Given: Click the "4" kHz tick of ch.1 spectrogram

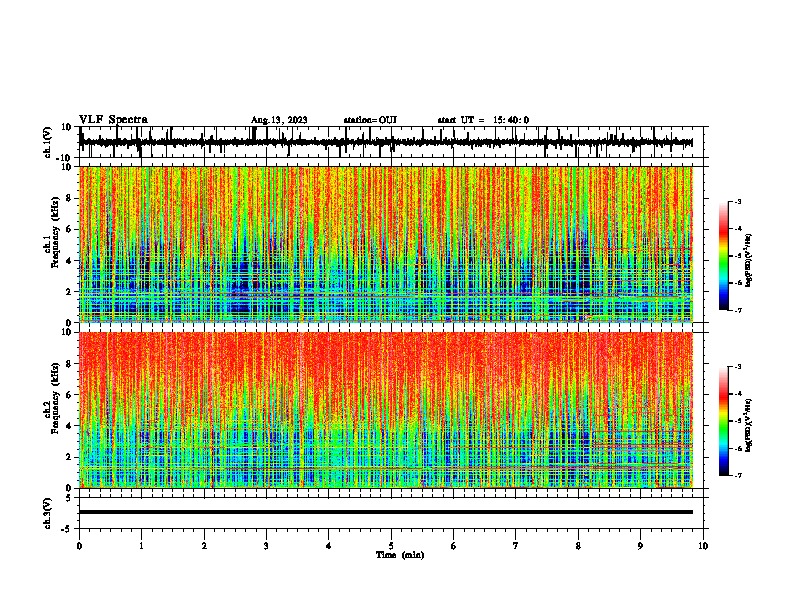Looking at the screenshot, I should 69,261.
